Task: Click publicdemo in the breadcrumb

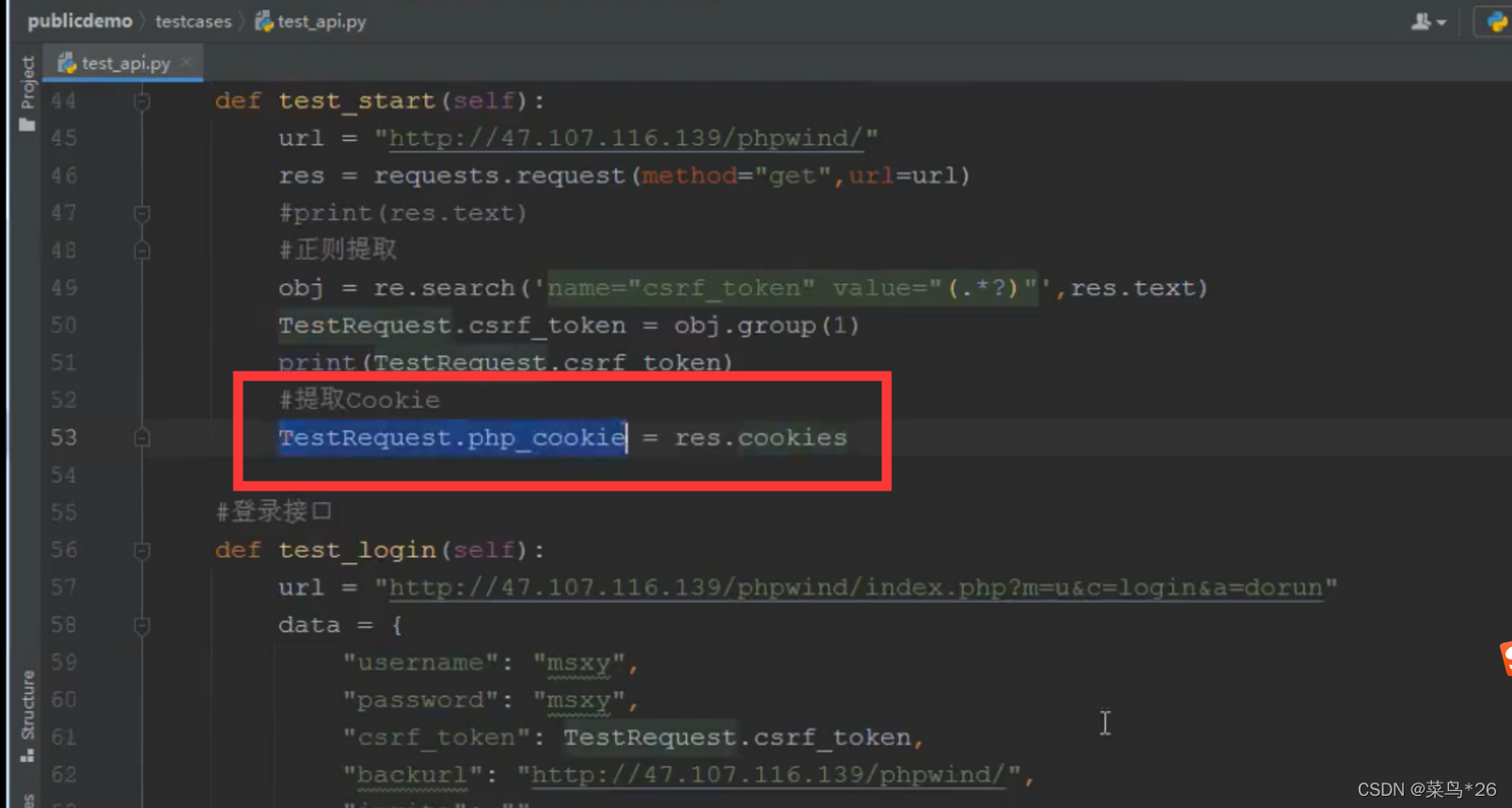Action: pyautogui.click(x=80, y=21)
